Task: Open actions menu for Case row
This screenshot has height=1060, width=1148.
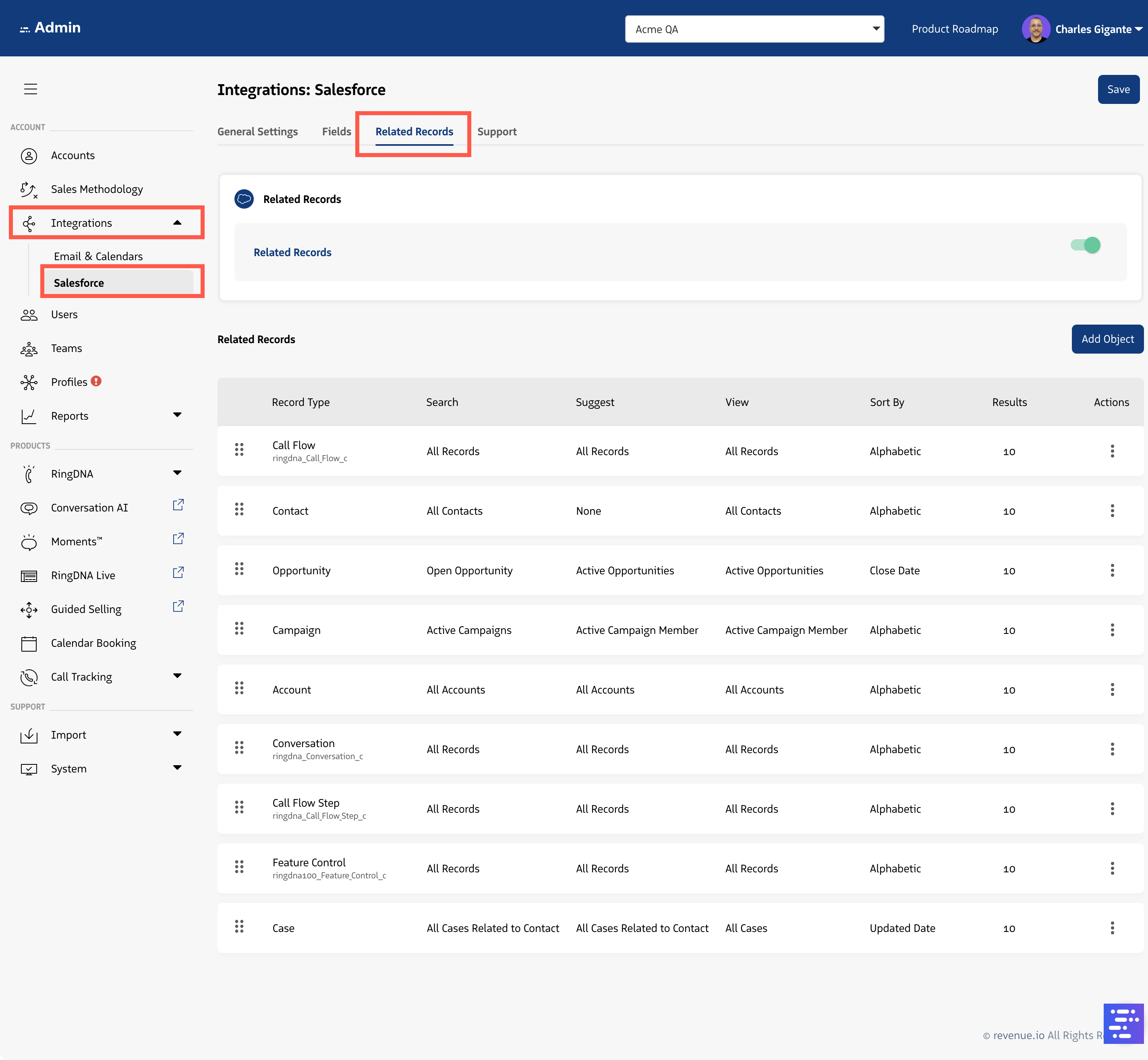Action: click(x=1112, y=928)
